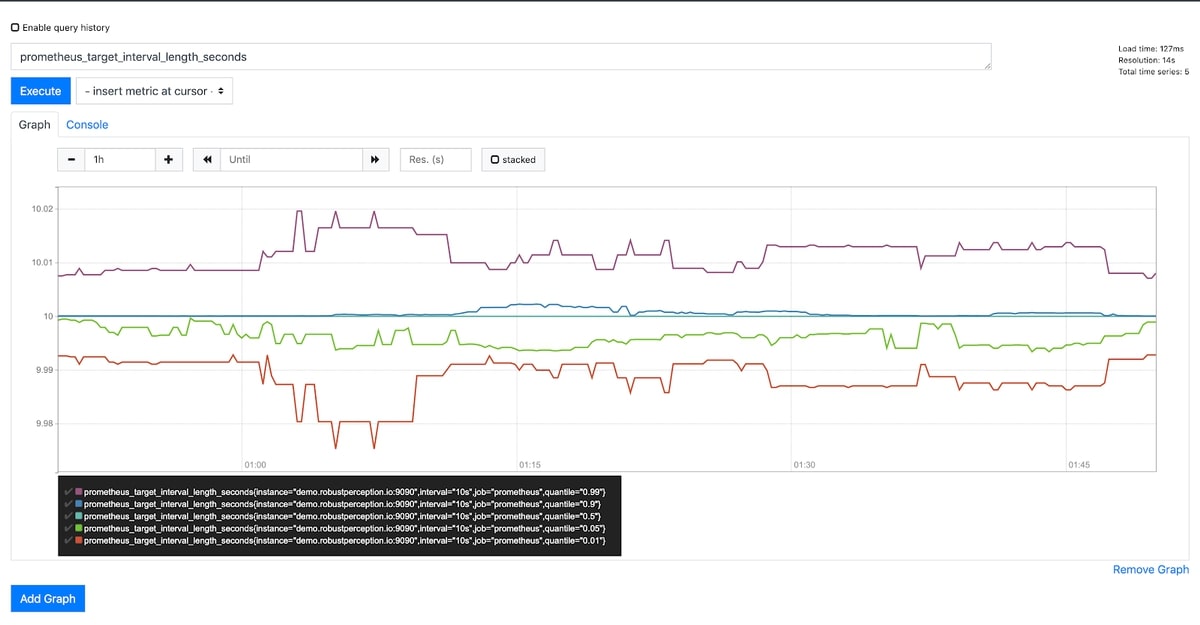Select the Graph tab
Image resolution: width=1200 pixels, height=625 pixels.
click(x=34, y=125)
